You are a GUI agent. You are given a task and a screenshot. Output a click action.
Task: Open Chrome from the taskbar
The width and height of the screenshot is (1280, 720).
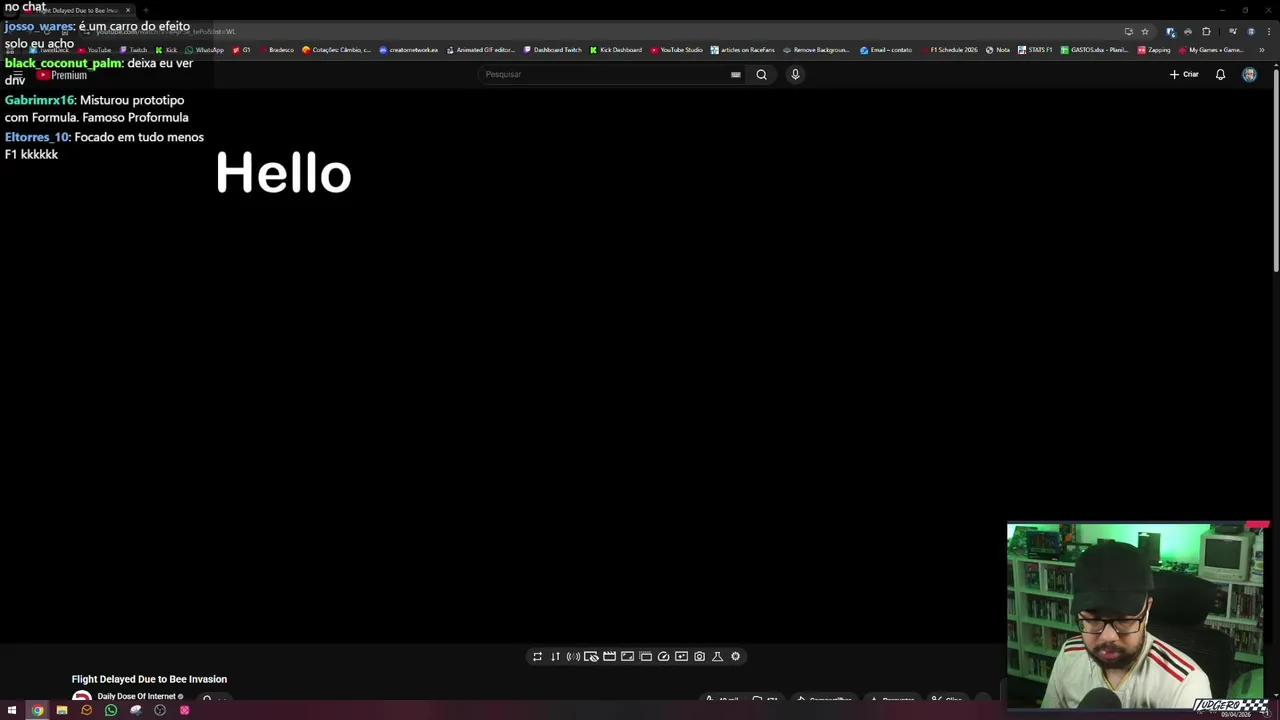(x=37, y=710)
